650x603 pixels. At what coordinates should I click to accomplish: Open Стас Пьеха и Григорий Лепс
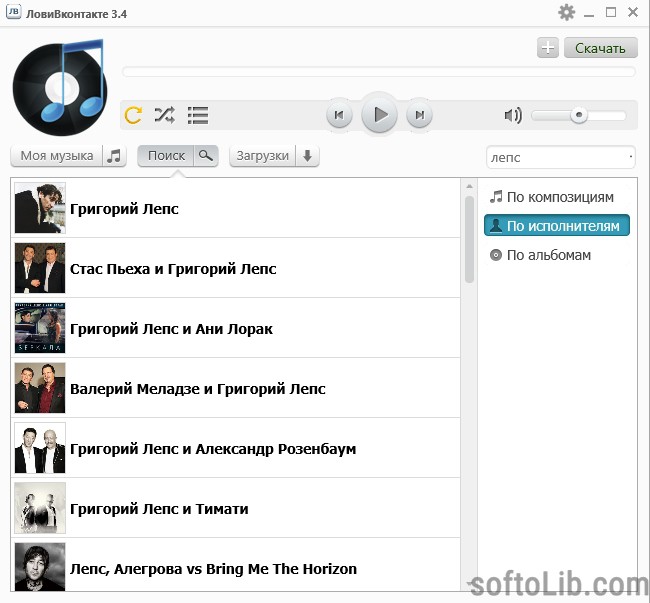(x=235, y=268)
